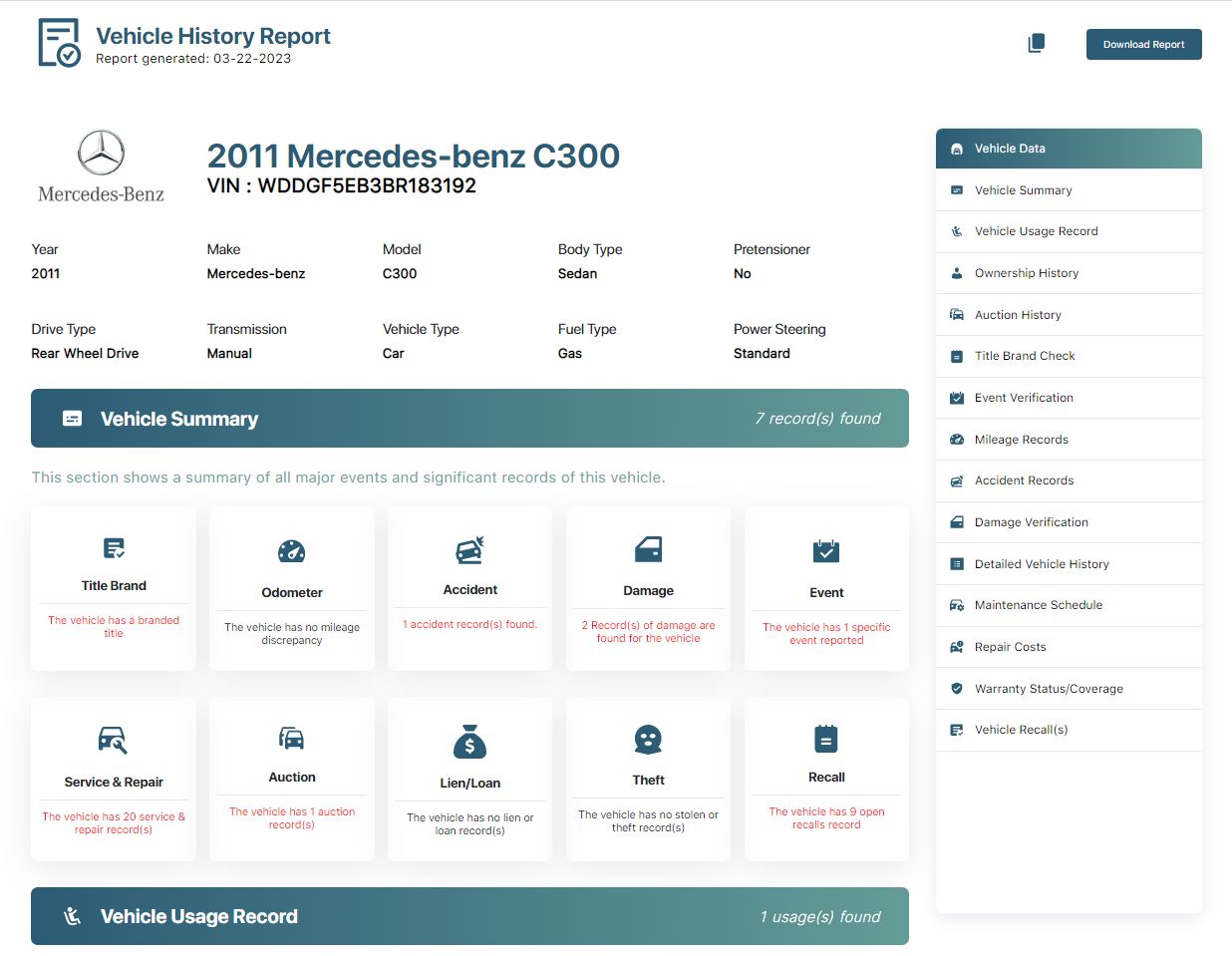Click the Mileage Records gauge icon
The width and height of the screenshot is (1232, 956).
(957, 440)
